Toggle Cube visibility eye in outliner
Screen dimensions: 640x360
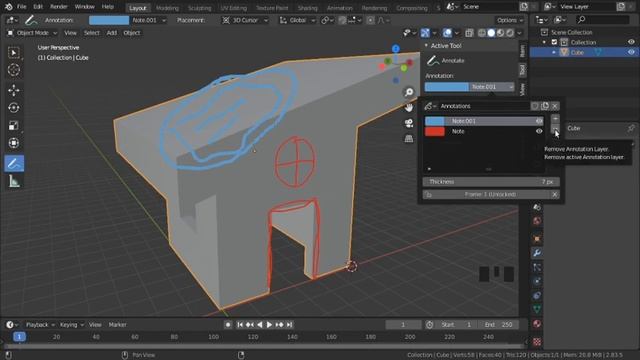click(631, 52)
